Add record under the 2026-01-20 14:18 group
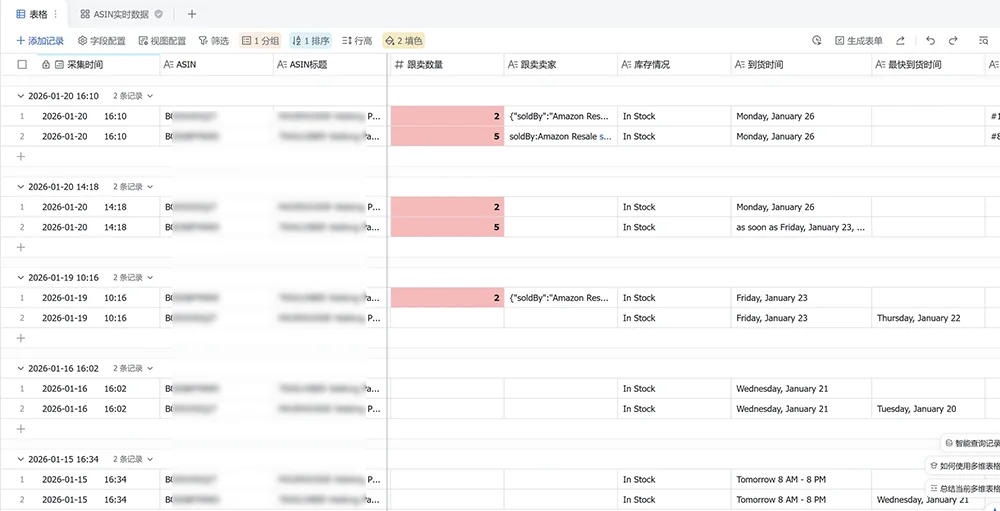Screen dimensions: 1000x511 20,247
